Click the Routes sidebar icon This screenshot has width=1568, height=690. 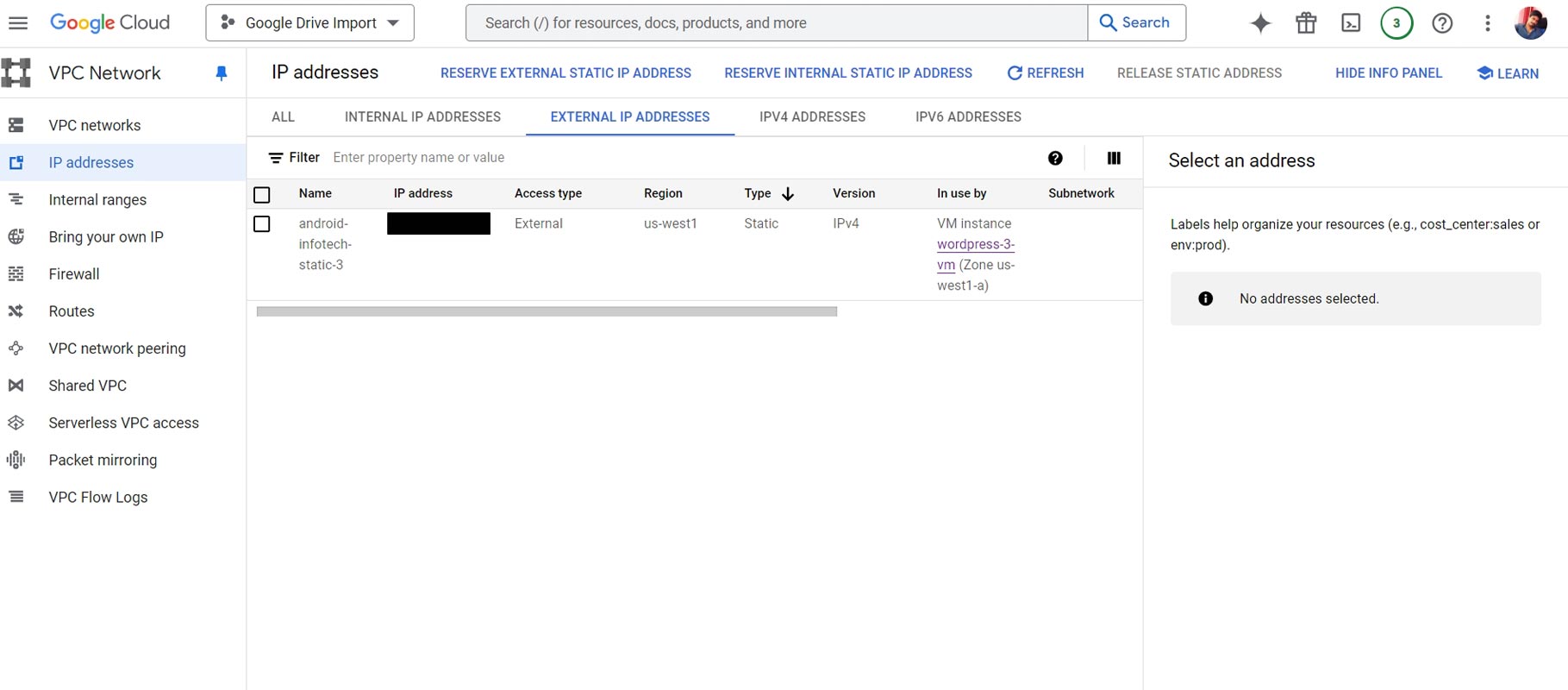point(16,310)
